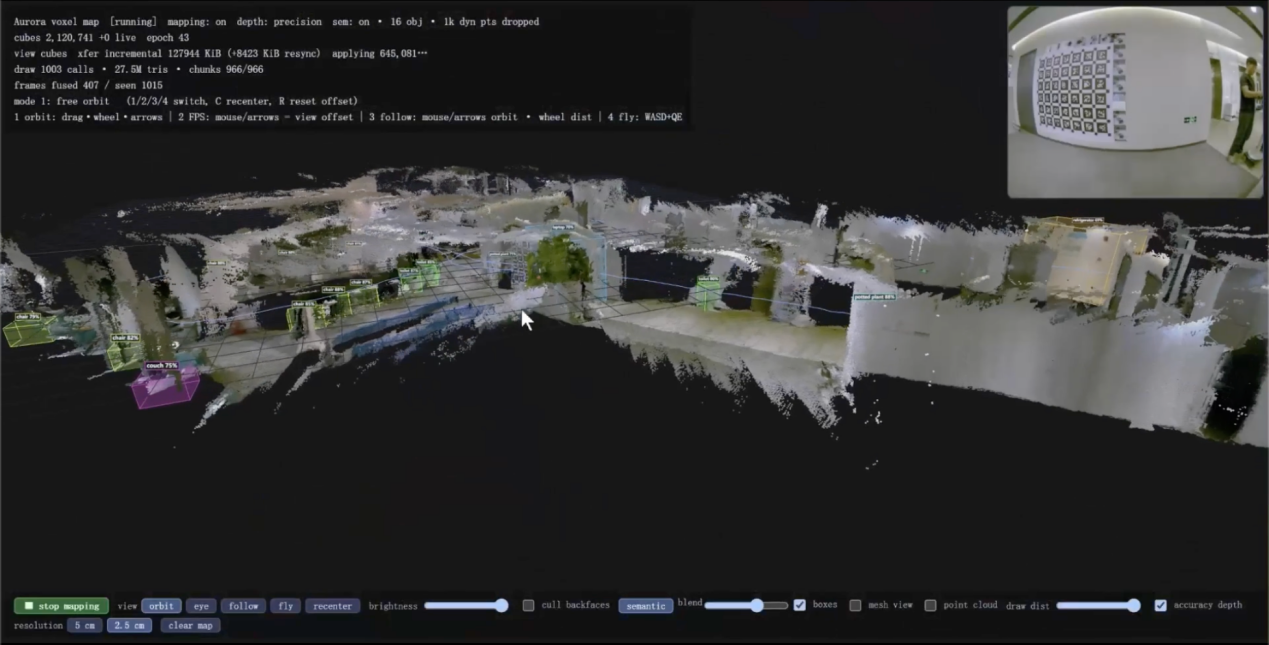
Task: Recenter the map view
Action: point(334,606)
